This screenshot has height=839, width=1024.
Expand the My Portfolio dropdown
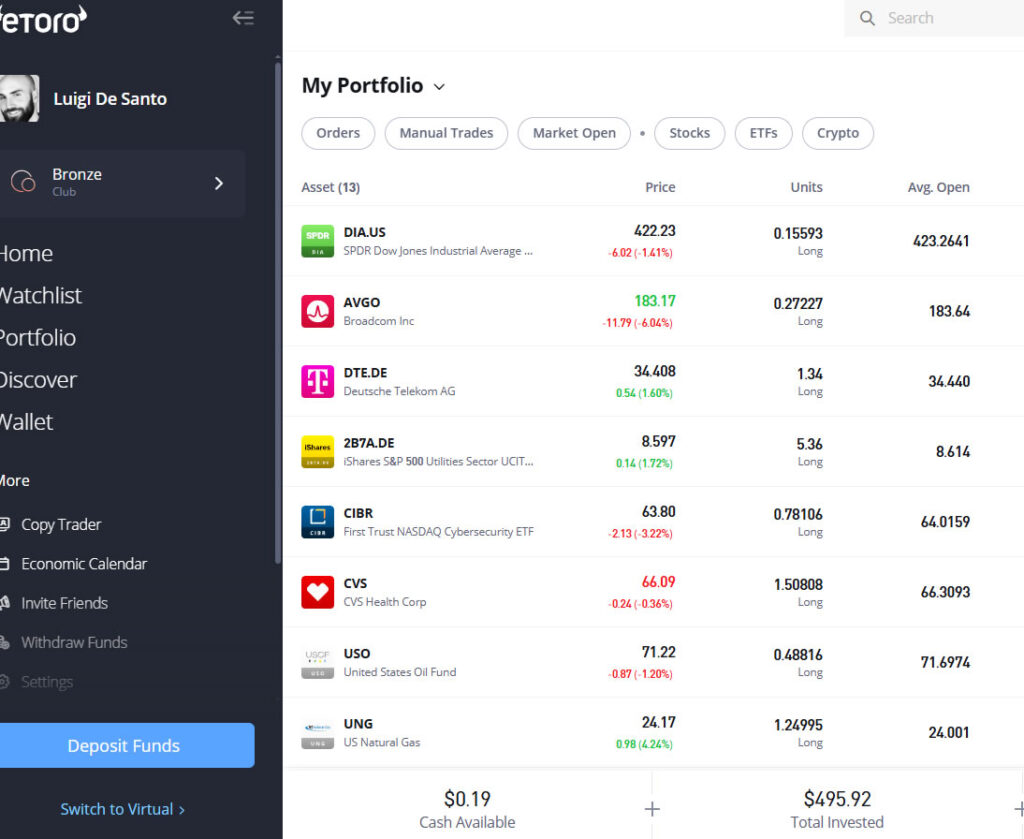(x=438, y=87)
